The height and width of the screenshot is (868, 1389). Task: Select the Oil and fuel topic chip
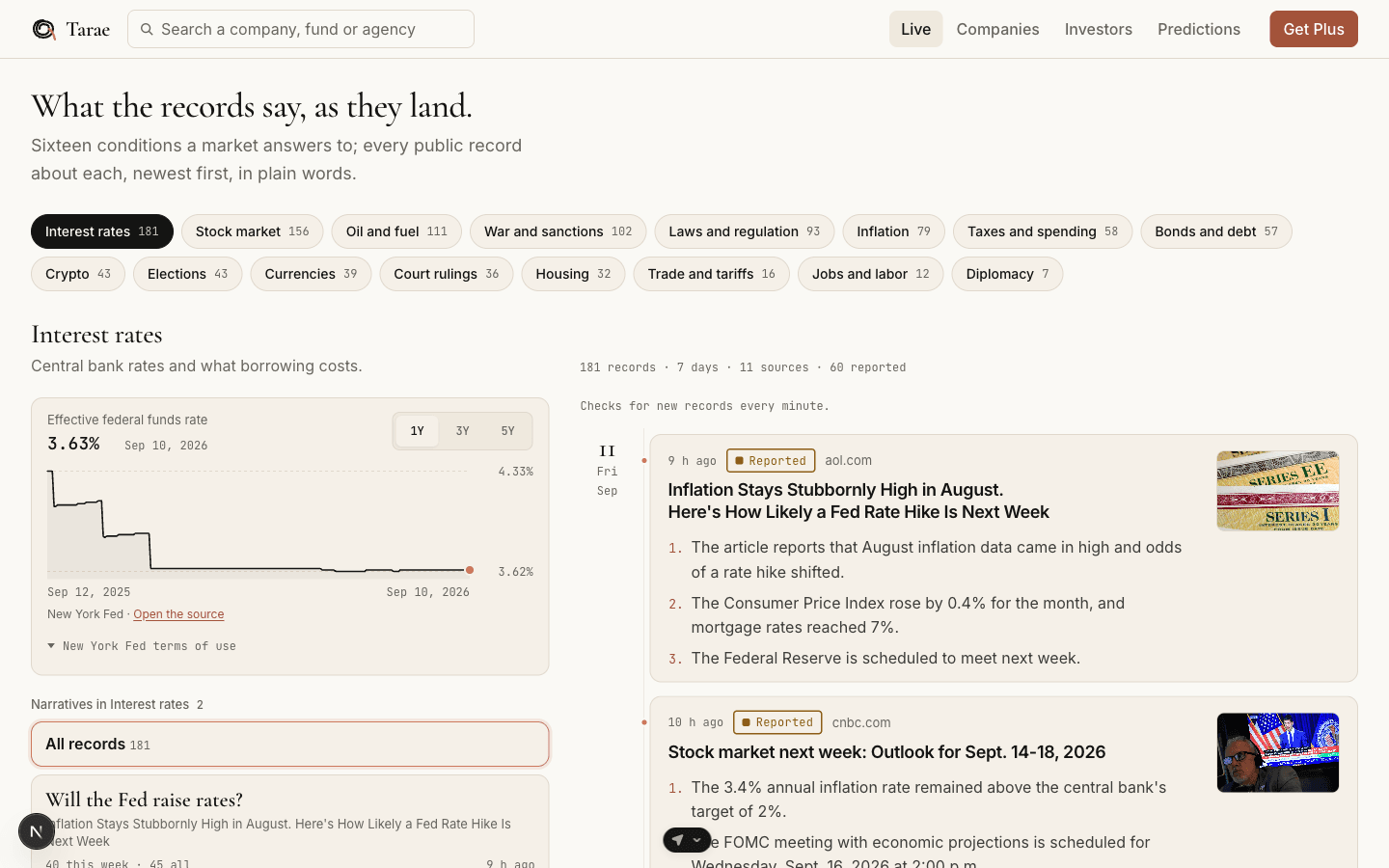[396, 231]
